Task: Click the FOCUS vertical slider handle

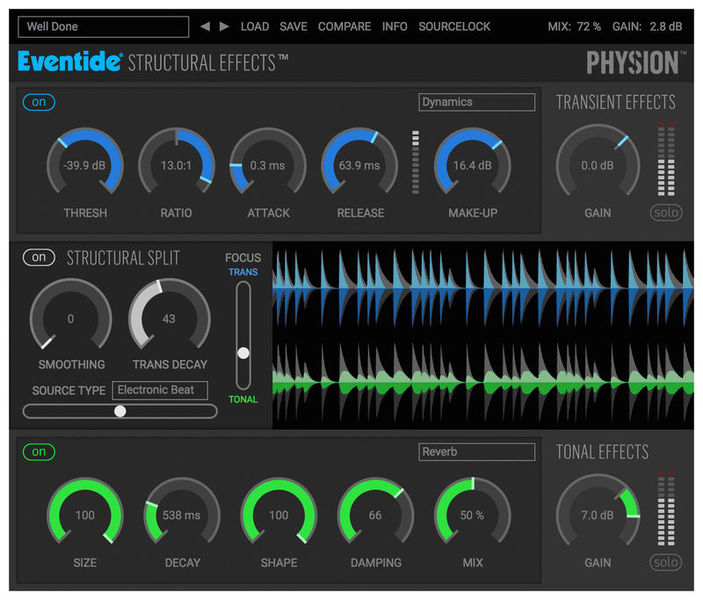Action: [x=243, y=353]
